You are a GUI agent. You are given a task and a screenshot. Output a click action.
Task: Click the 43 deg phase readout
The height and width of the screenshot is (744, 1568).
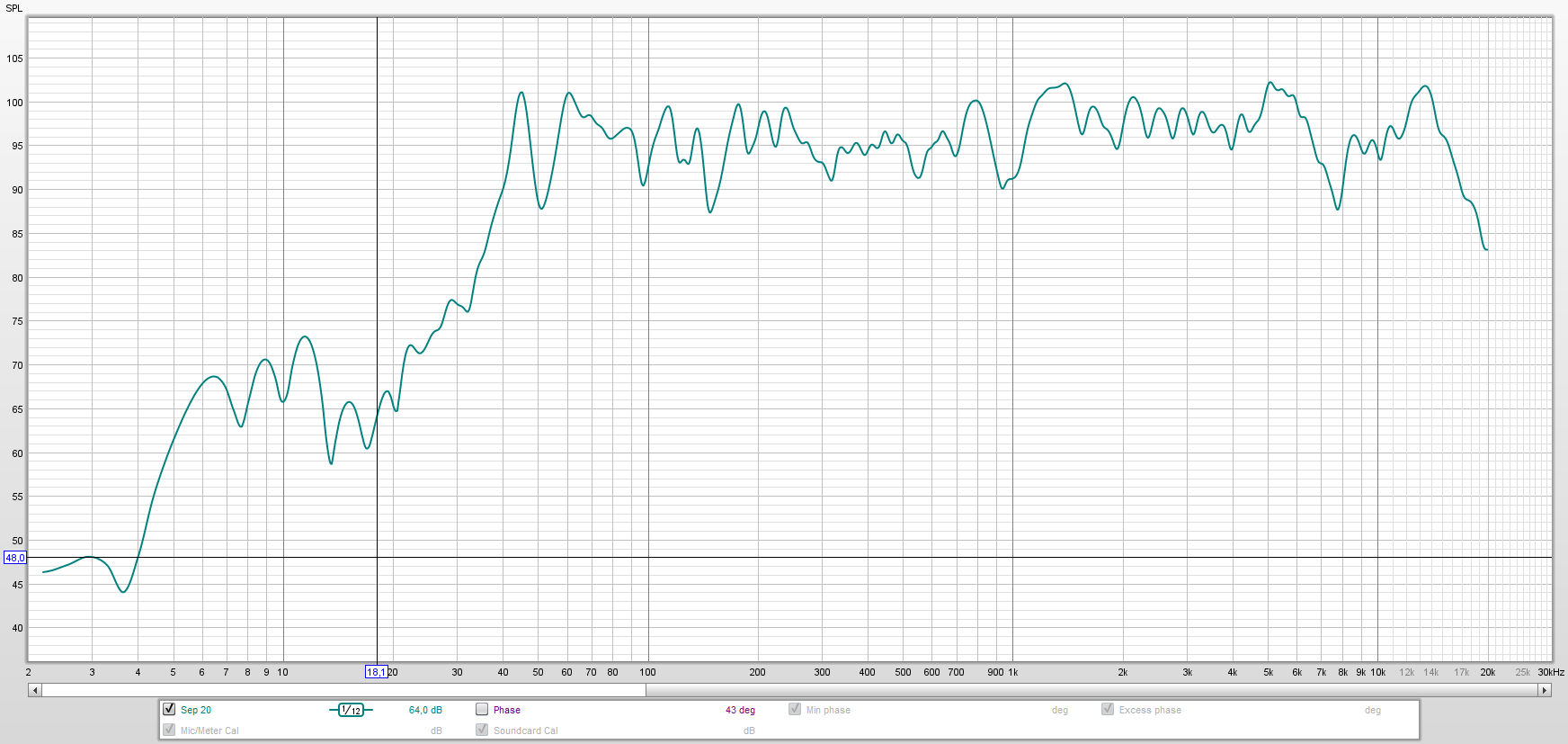pyautogui.click(x=740, y=710)
